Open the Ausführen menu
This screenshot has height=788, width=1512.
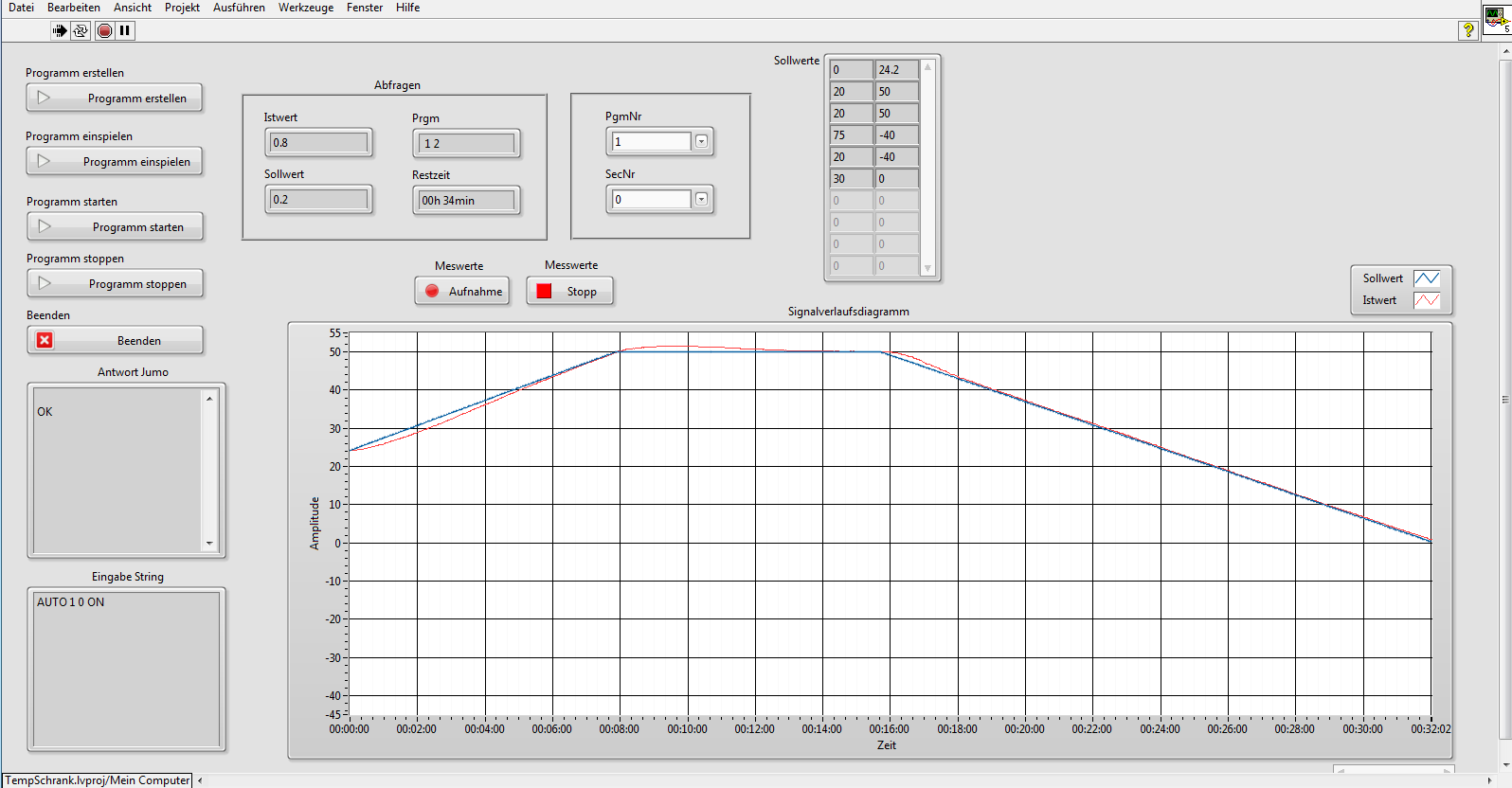pos(239,8)
